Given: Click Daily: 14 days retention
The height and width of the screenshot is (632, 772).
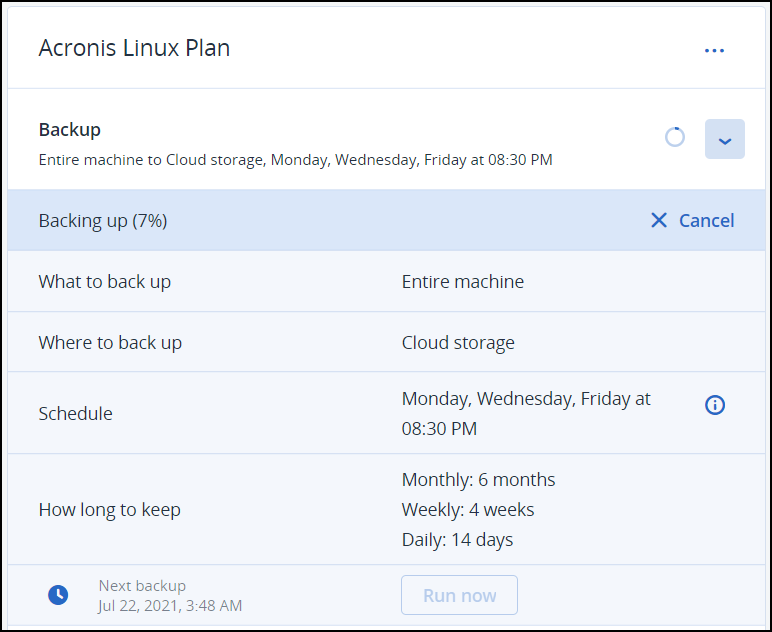Looking at the screenshot, I should pos(457,540).
